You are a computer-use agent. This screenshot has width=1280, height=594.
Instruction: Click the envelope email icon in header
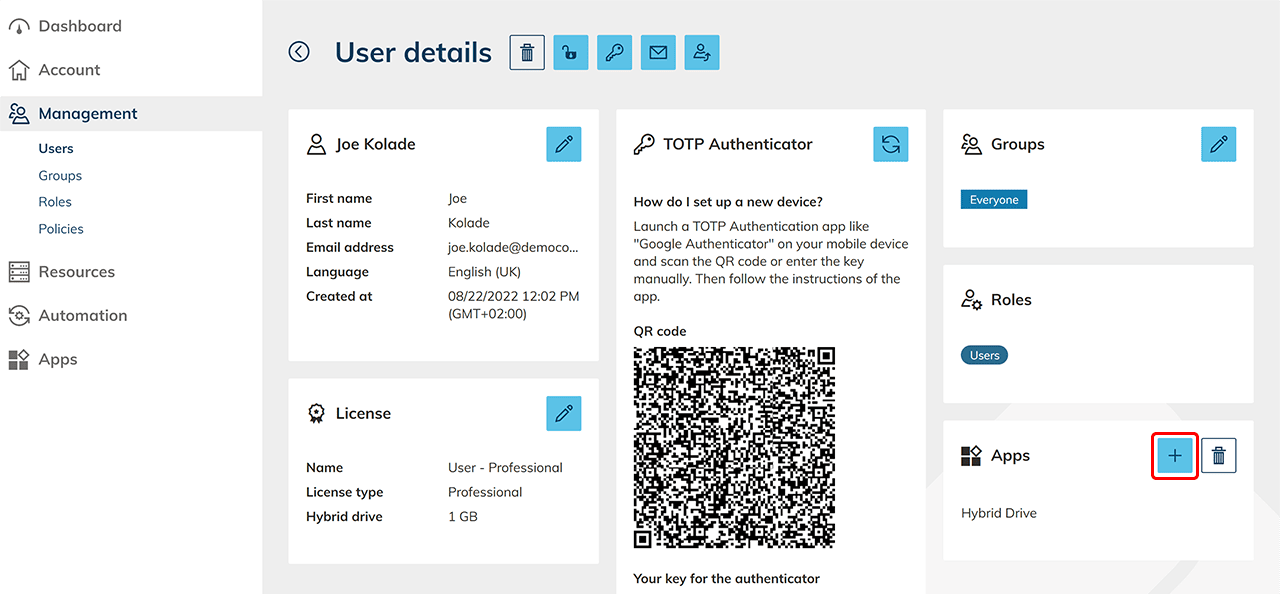(x=658, y=53)
